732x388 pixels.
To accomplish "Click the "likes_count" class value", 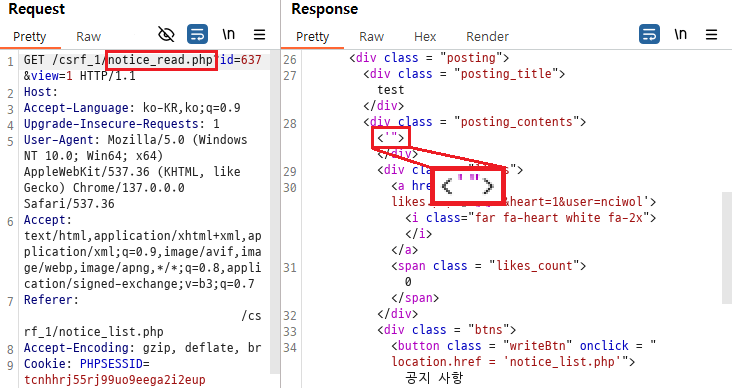I will [x=534, y=266].
